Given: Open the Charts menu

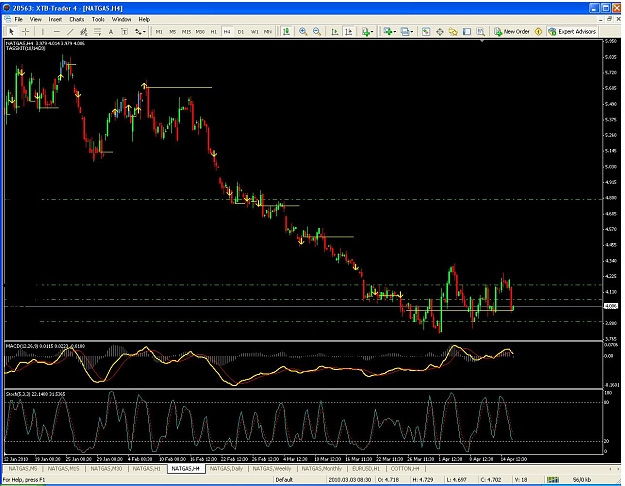Looking at the screenshot, I should [x=77, y=19].
